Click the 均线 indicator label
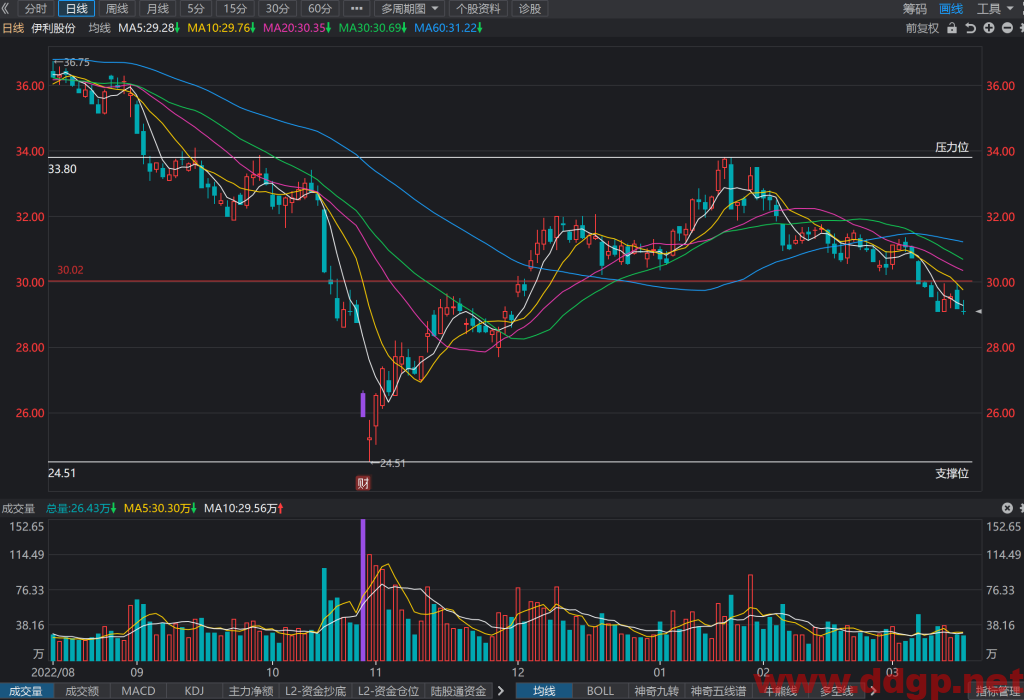 (x=99, y=28)
